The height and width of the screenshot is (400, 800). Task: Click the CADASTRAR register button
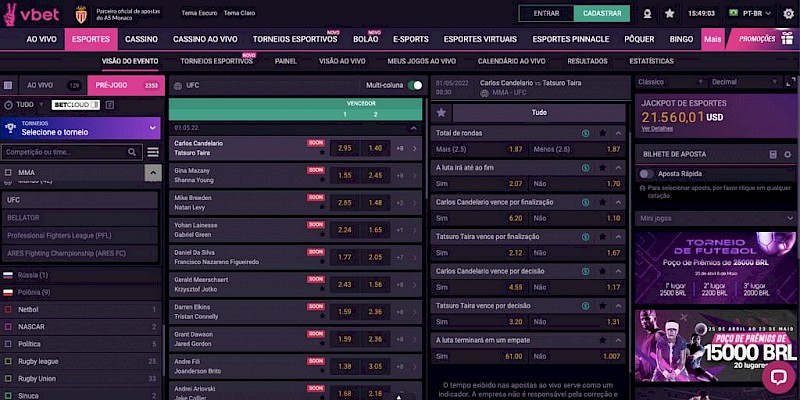tap(602, 14)
